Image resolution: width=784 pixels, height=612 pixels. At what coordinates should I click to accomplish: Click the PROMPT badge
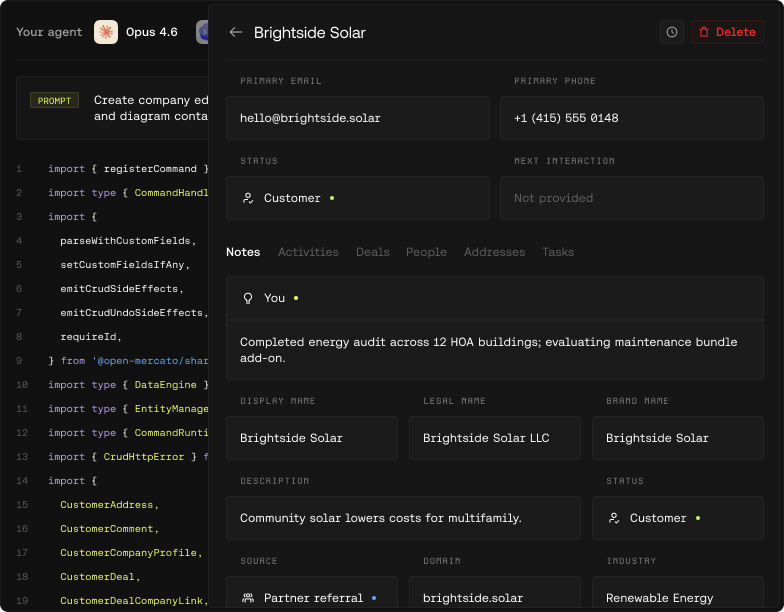tap(54, 100)
